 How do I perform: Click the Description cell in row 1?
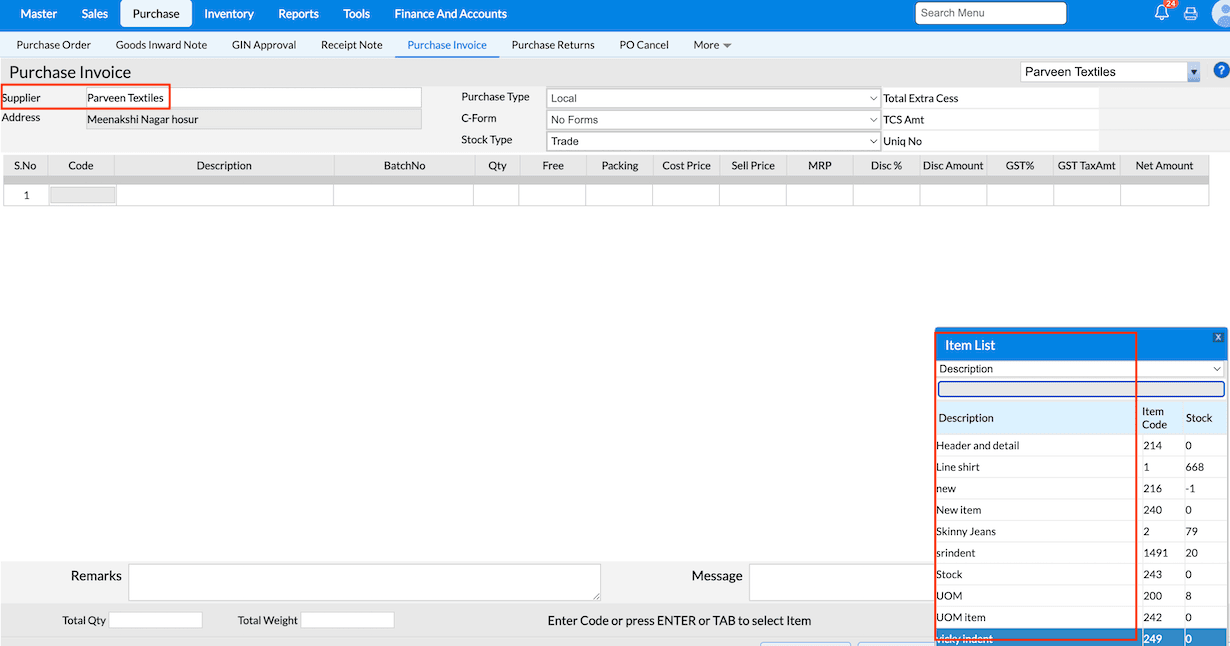[224, 195]
